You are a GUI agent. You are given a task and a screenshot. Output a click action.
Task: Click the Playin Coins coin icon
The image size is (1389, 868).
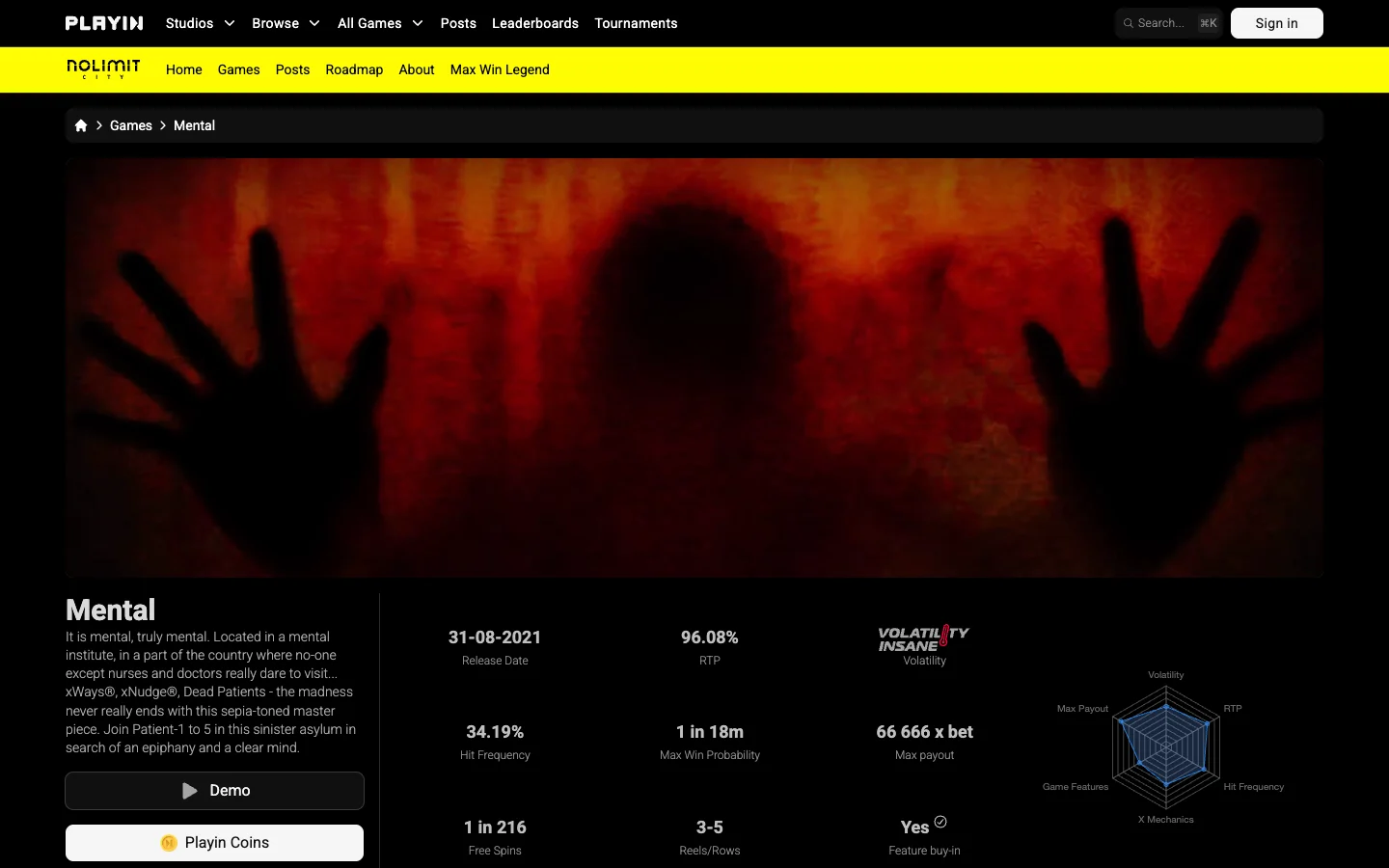[169, 843]
